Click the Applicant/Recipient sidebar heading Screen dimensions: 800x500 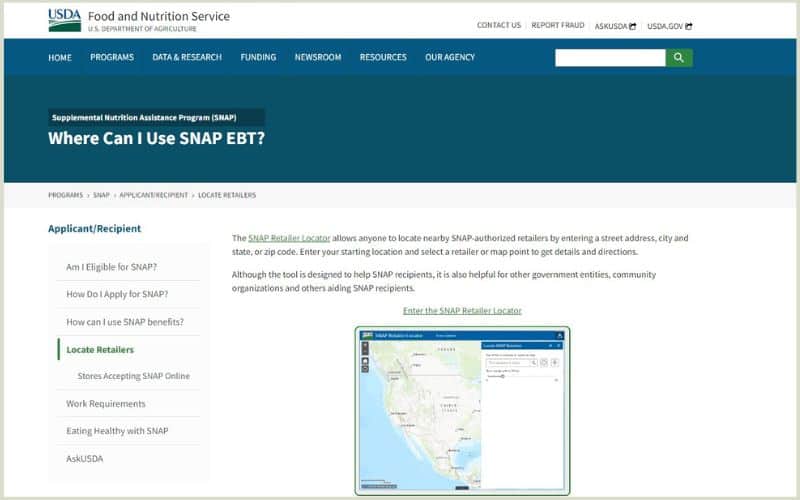coord(94,229)
